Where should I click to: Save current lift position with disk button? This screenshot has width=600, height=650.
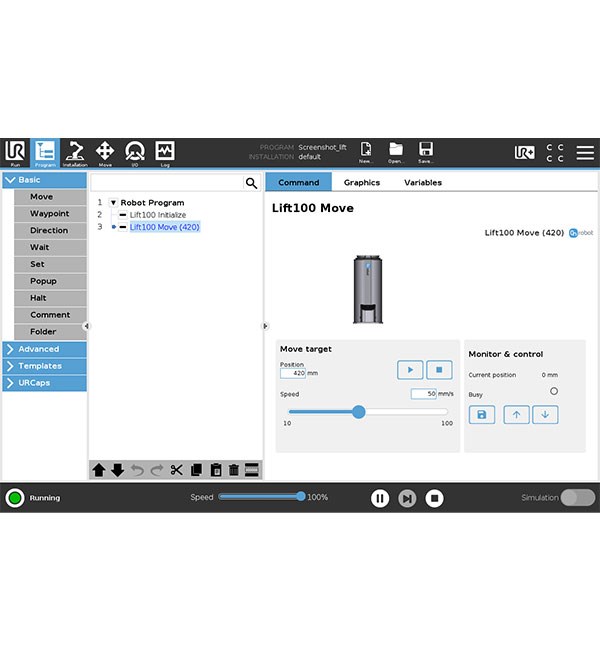pyautogui.click(x=482, y=415)
